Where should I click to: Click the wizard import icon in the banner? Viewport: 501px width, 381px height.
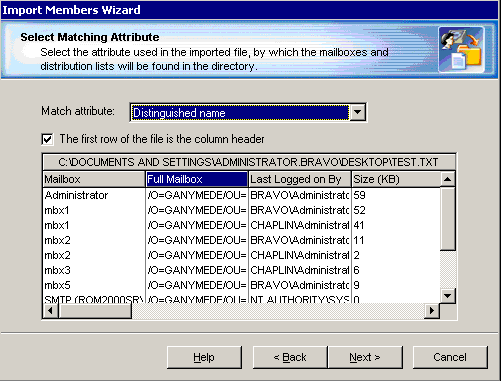click(x=461, y=50)
